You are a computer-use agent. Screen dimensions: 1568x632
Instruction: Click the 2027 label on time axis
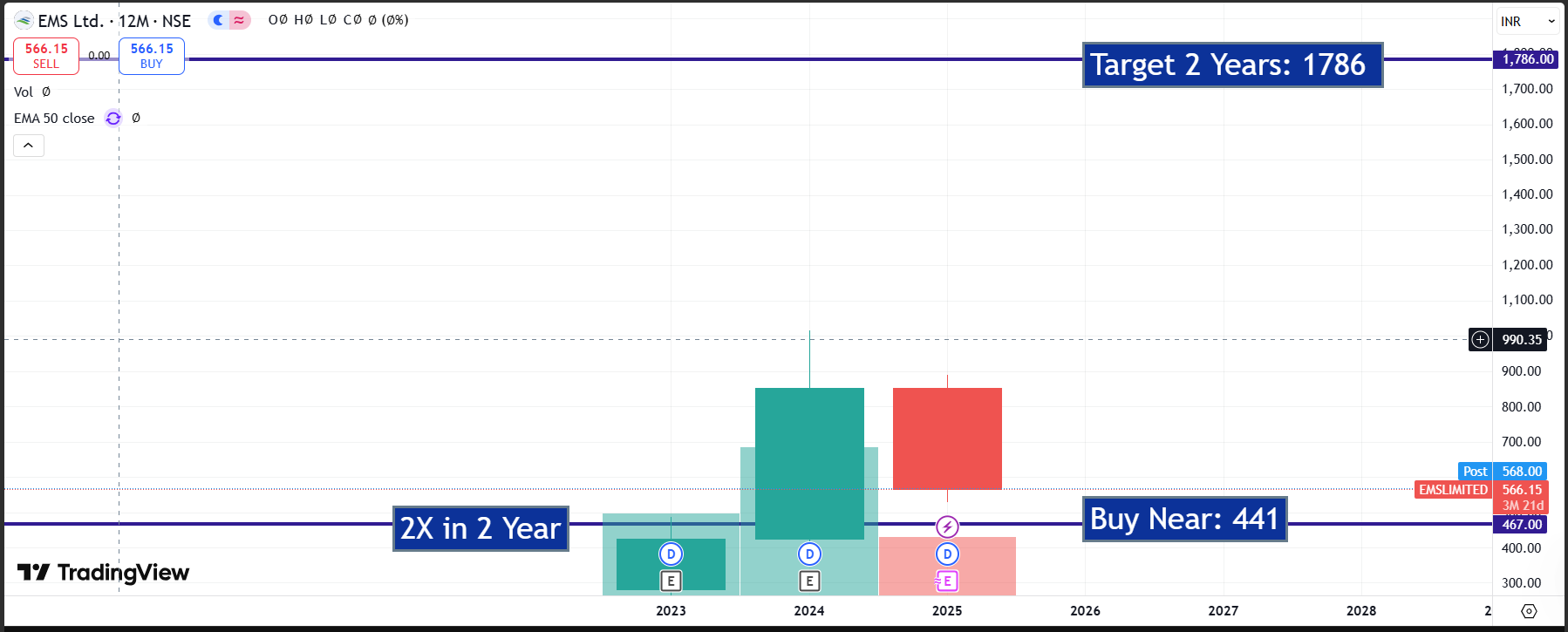point(1223,611)
